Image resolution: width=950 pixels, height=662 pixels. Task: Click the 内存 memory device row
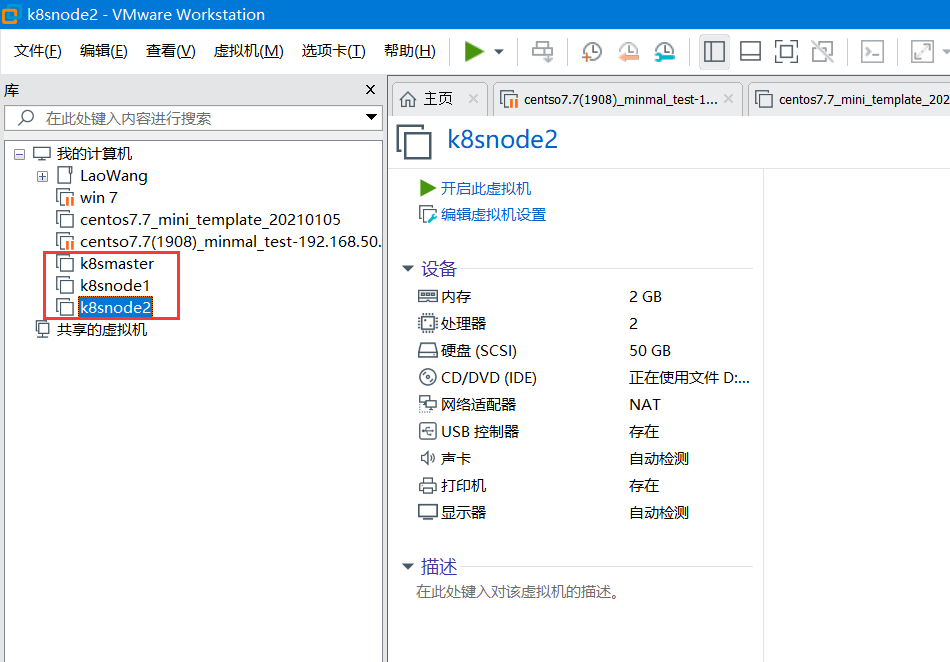[583, 296]
